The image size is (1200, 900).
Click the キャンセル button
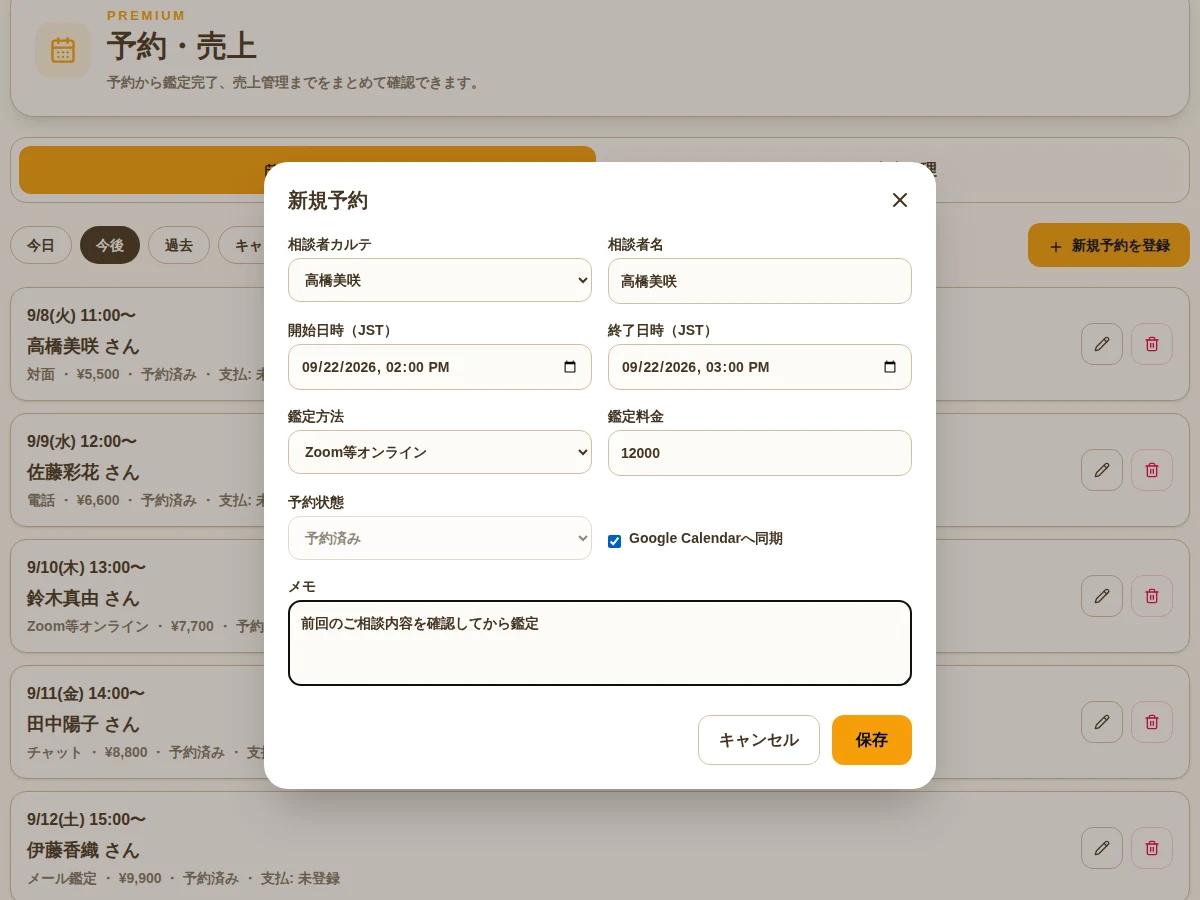point(759,740)
